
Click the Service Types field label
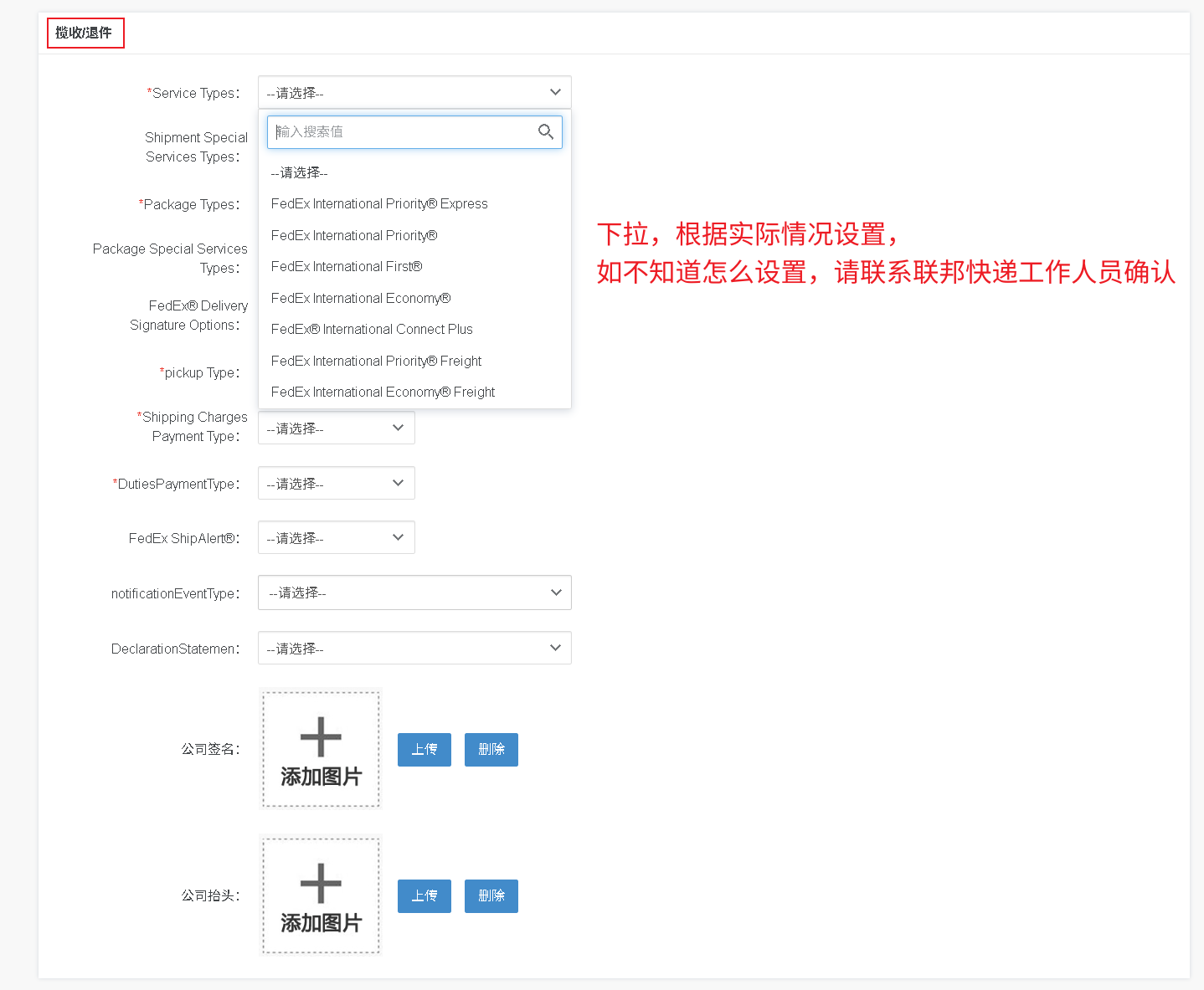[193, 93]
